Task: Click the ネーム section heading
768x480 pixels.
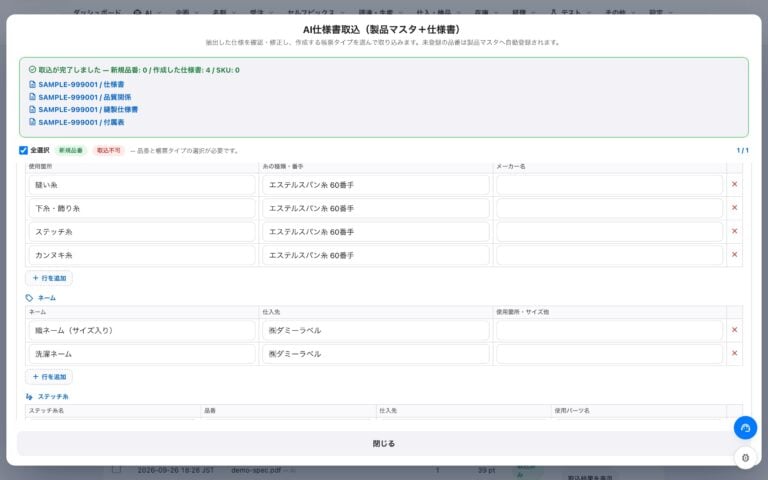Action: tap(47, 298)
